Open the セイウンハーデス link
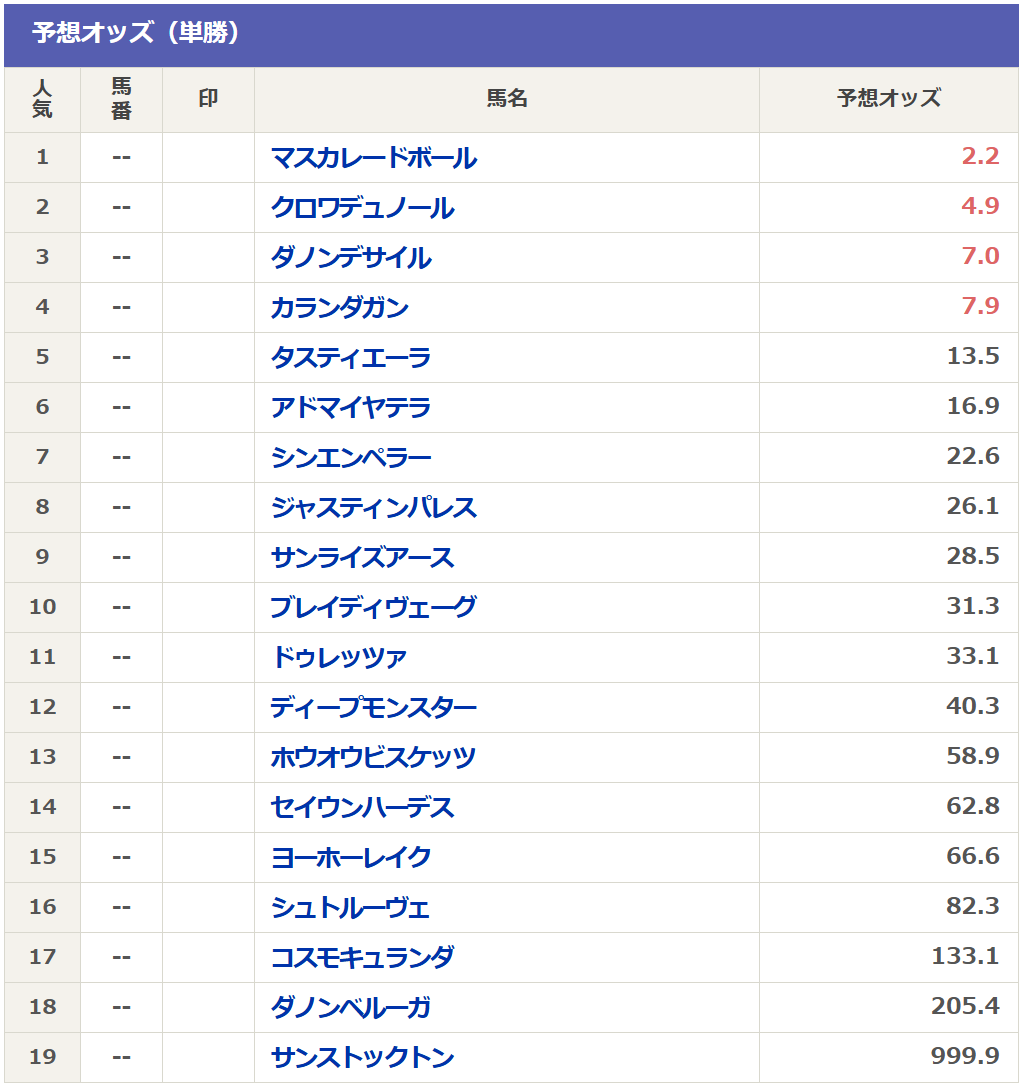Screen dimensions: 1024x1091 (362, 807)
